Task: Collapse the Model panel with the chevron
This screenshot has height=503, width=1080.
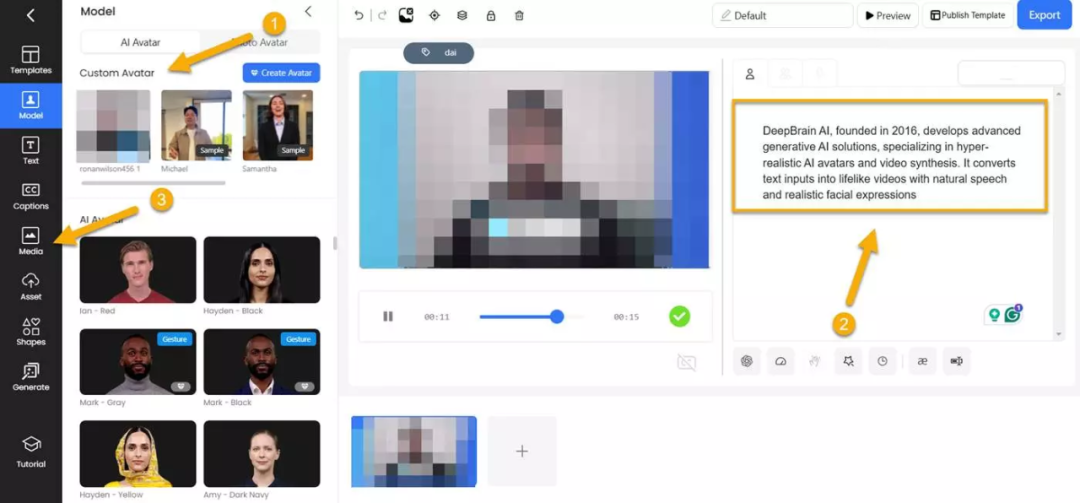Action: click(x=308, y=11)
